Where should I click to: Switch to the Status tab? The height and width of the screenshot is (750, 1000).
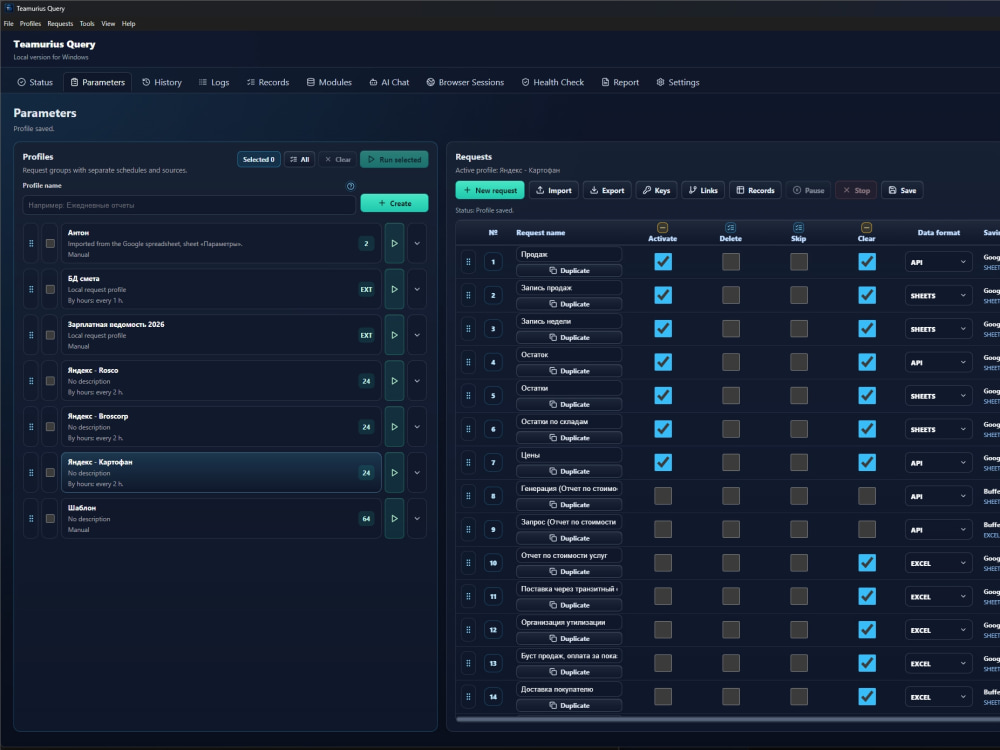[x=35, y=82]
